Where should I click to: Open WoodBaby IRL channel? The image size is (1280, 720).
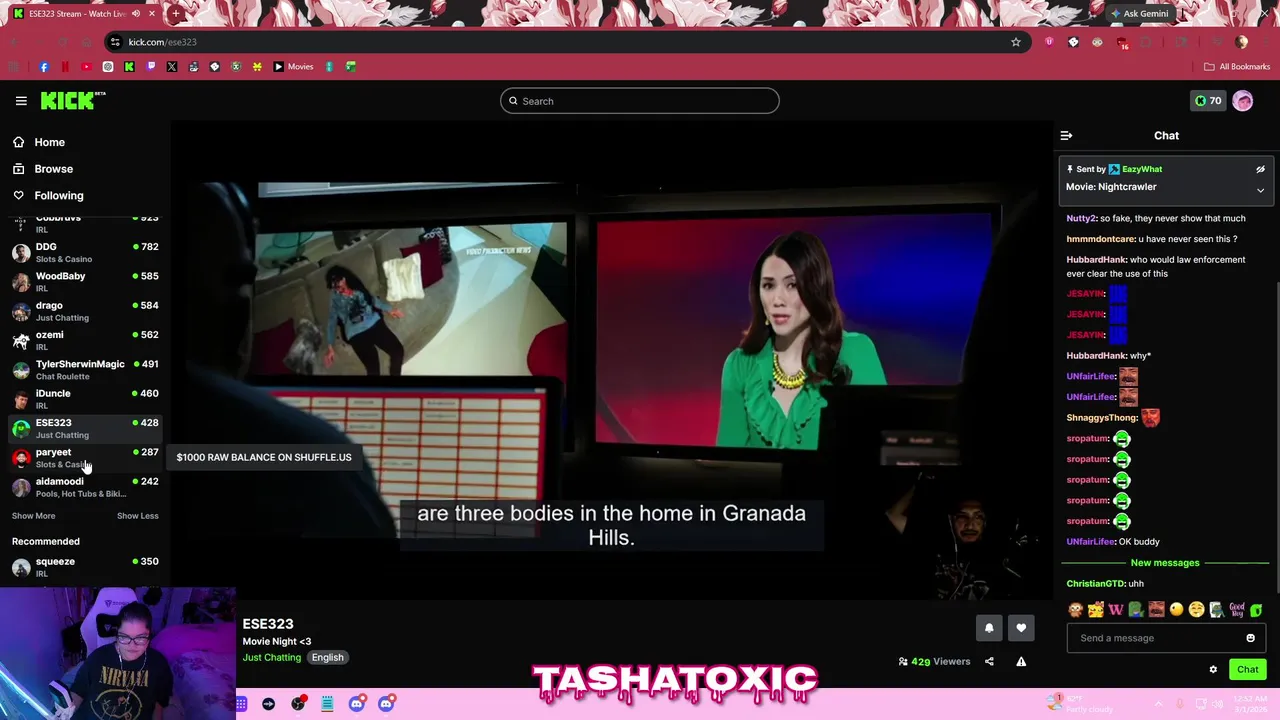pyautogui.click(x=85, y=281)
